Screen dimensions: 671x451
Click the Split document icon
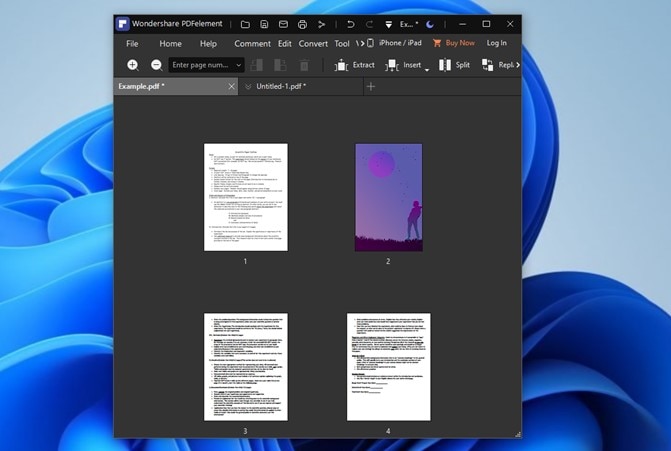coord(445,65)
